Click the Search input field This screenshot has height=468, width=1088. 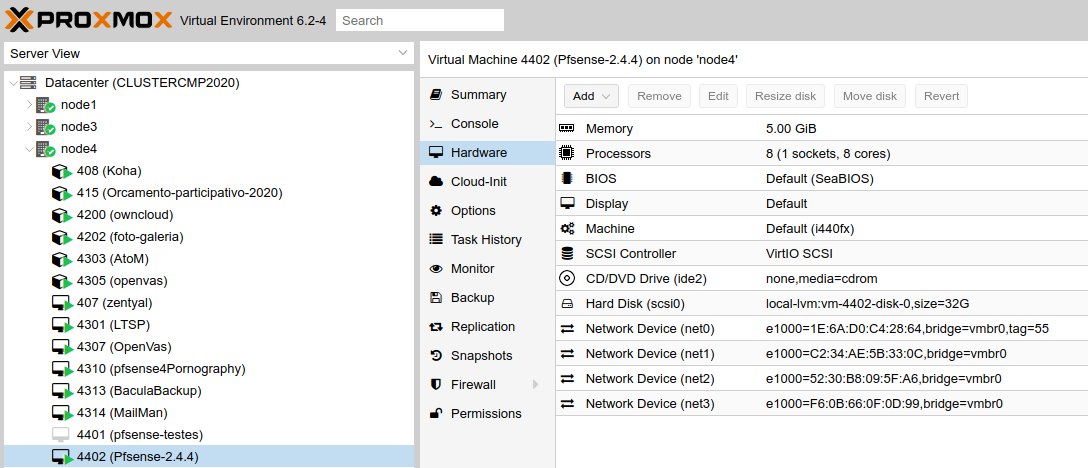pyautogui.click(x=420, y=20)
